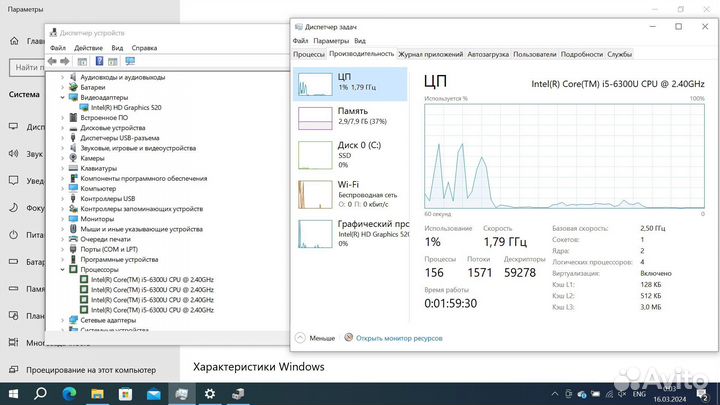
Task: Click the Мыши и иные указывающие устройства icon
Action: pyautogui.click(x=73, y=229)
